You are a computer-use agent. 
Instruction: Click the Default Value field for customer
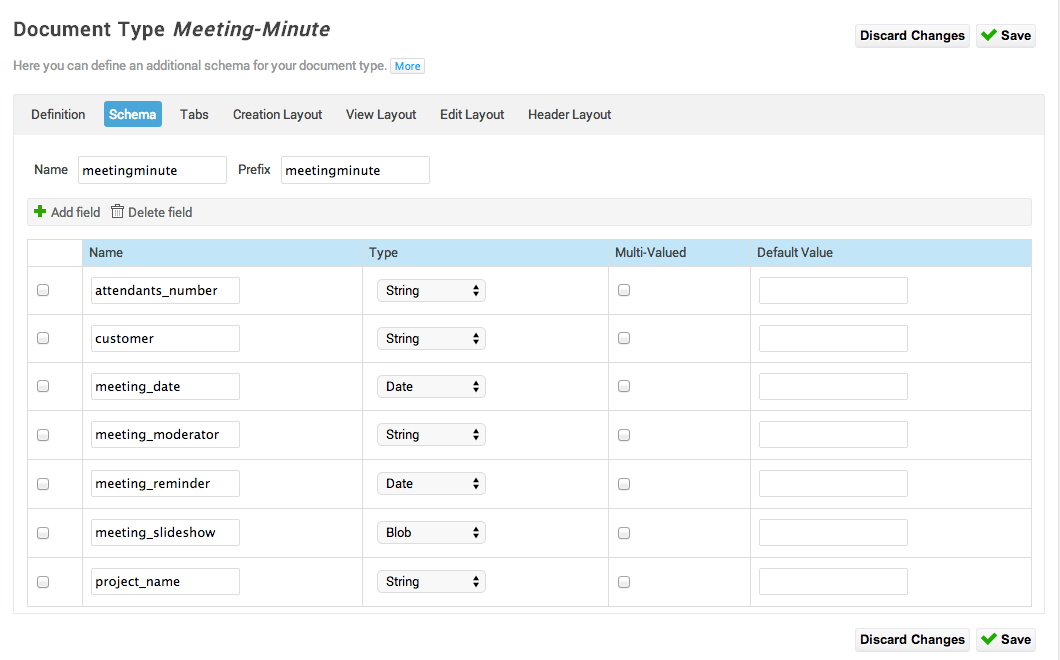tap(833, 338)
